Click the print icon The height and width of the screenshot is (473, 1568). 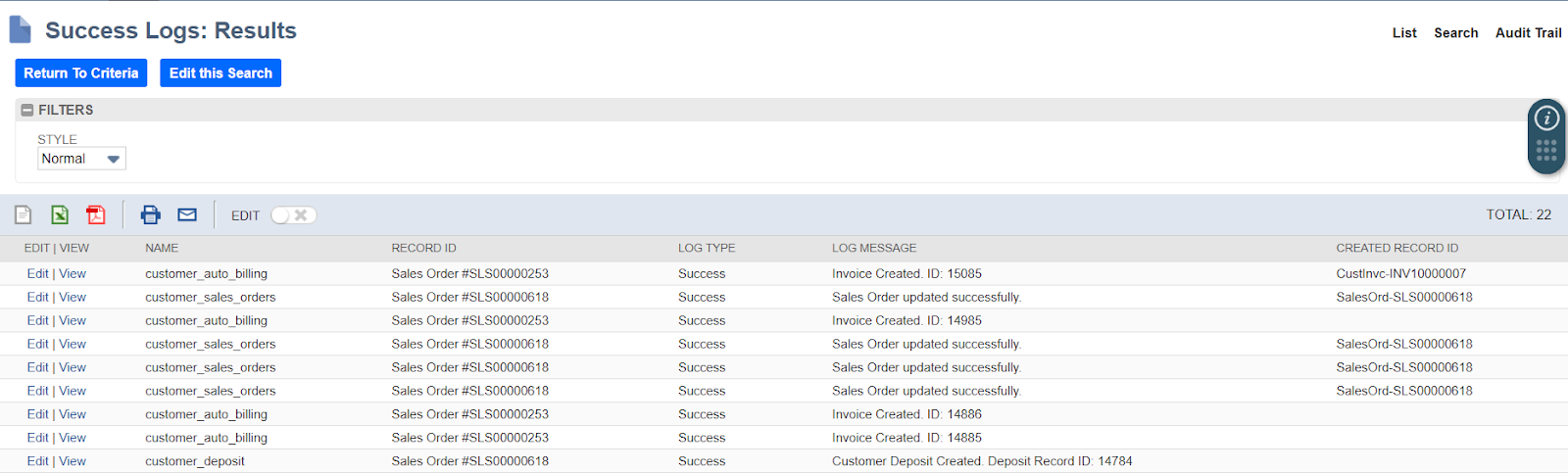tap(151, 214)
